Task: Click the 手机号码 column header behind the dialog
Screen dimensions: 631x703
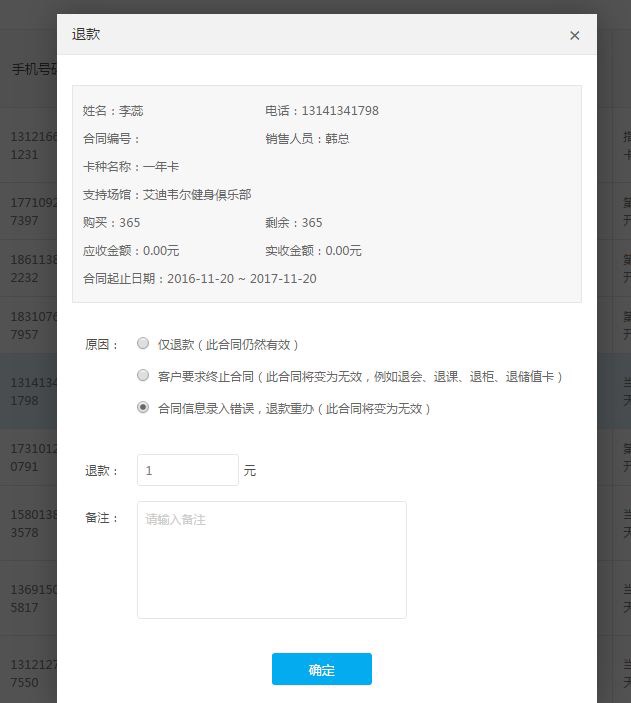Action: tap(33, 69)
